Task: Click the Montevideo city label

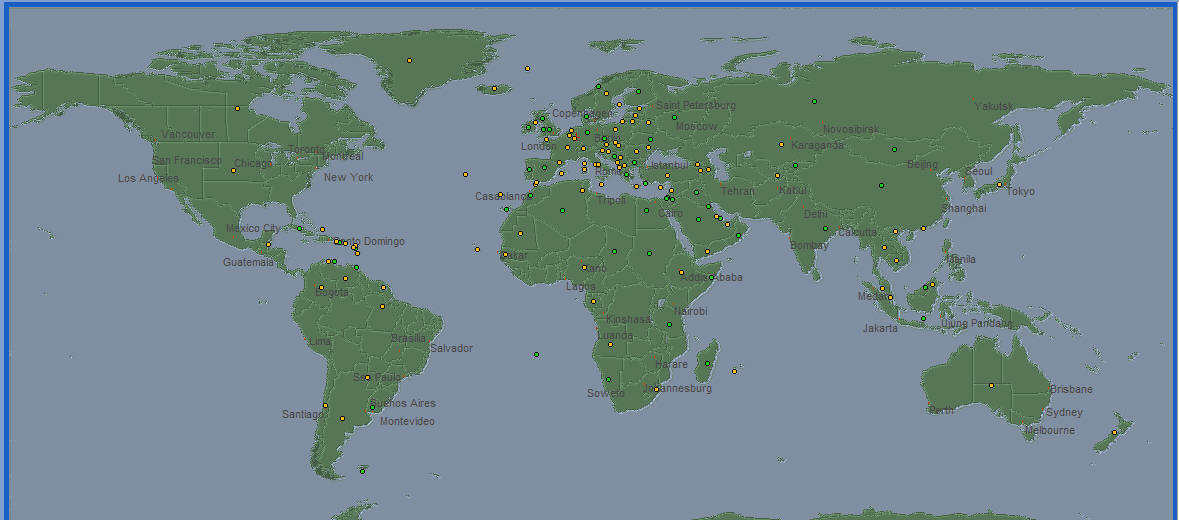Action: (407, 422)
